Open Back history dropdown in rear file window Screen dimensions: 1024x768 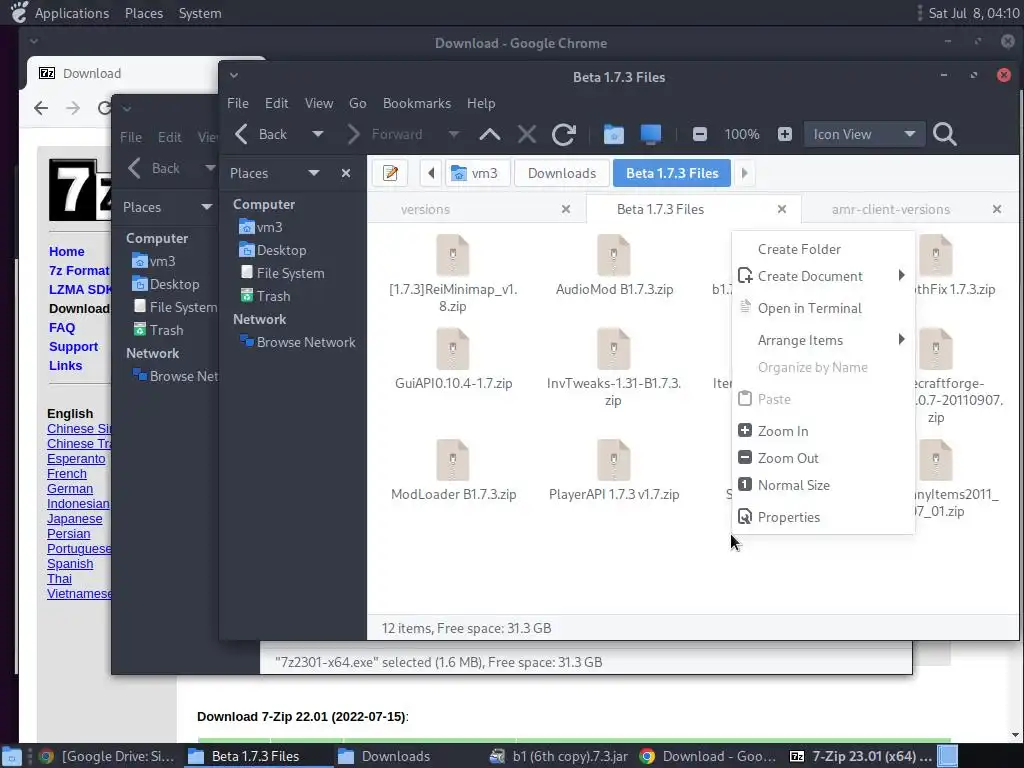coord(210,168)
